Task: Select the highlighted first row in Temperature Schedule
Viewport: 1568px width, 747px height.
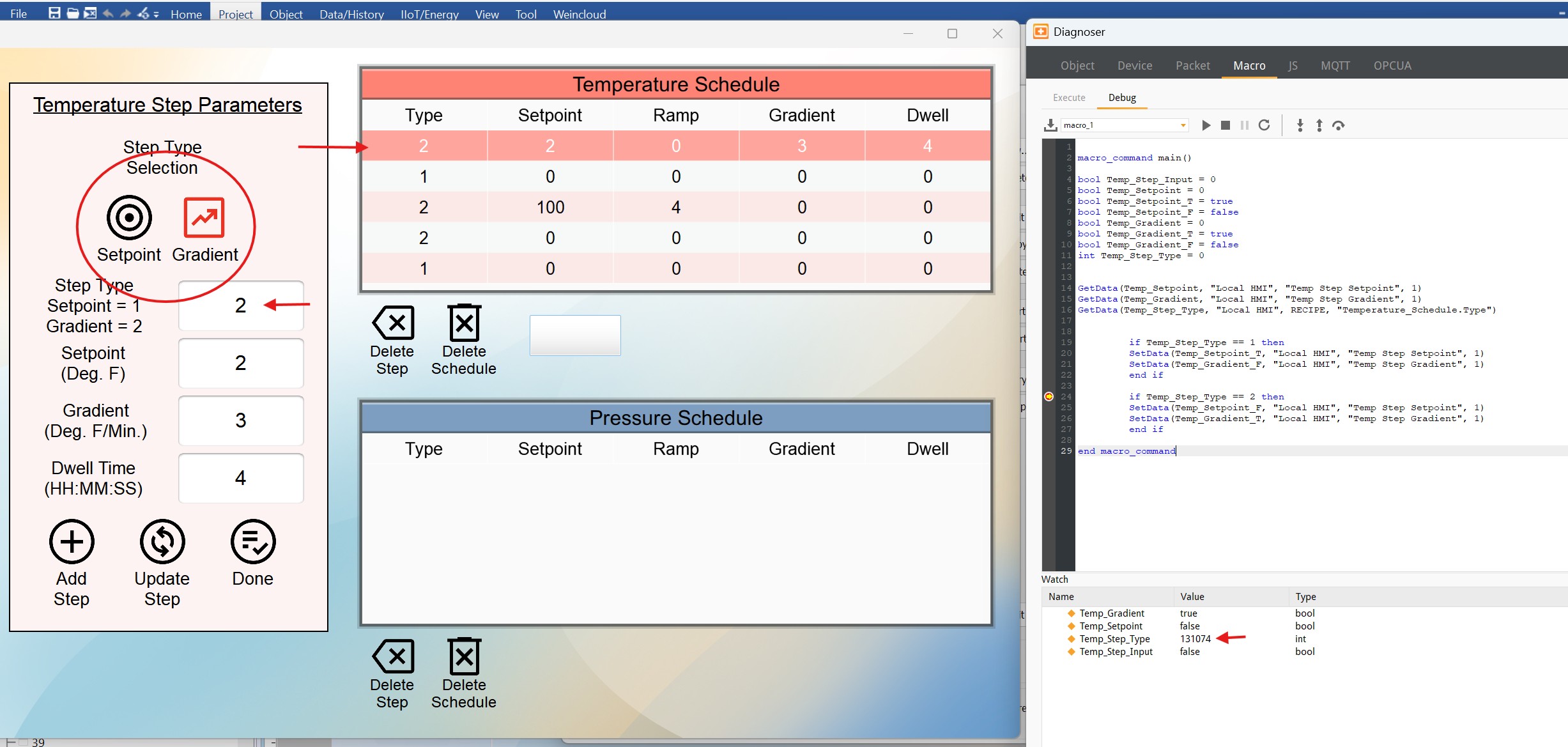Action: (x=675, y=146)
